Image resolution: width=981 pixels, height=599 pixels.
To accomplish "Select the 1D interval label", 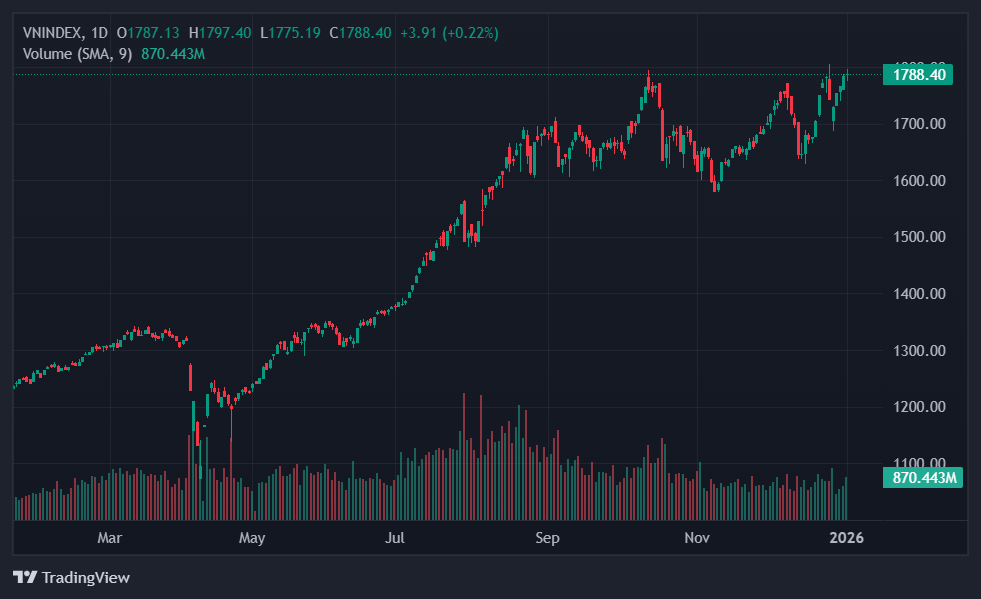I will (99, 33).
